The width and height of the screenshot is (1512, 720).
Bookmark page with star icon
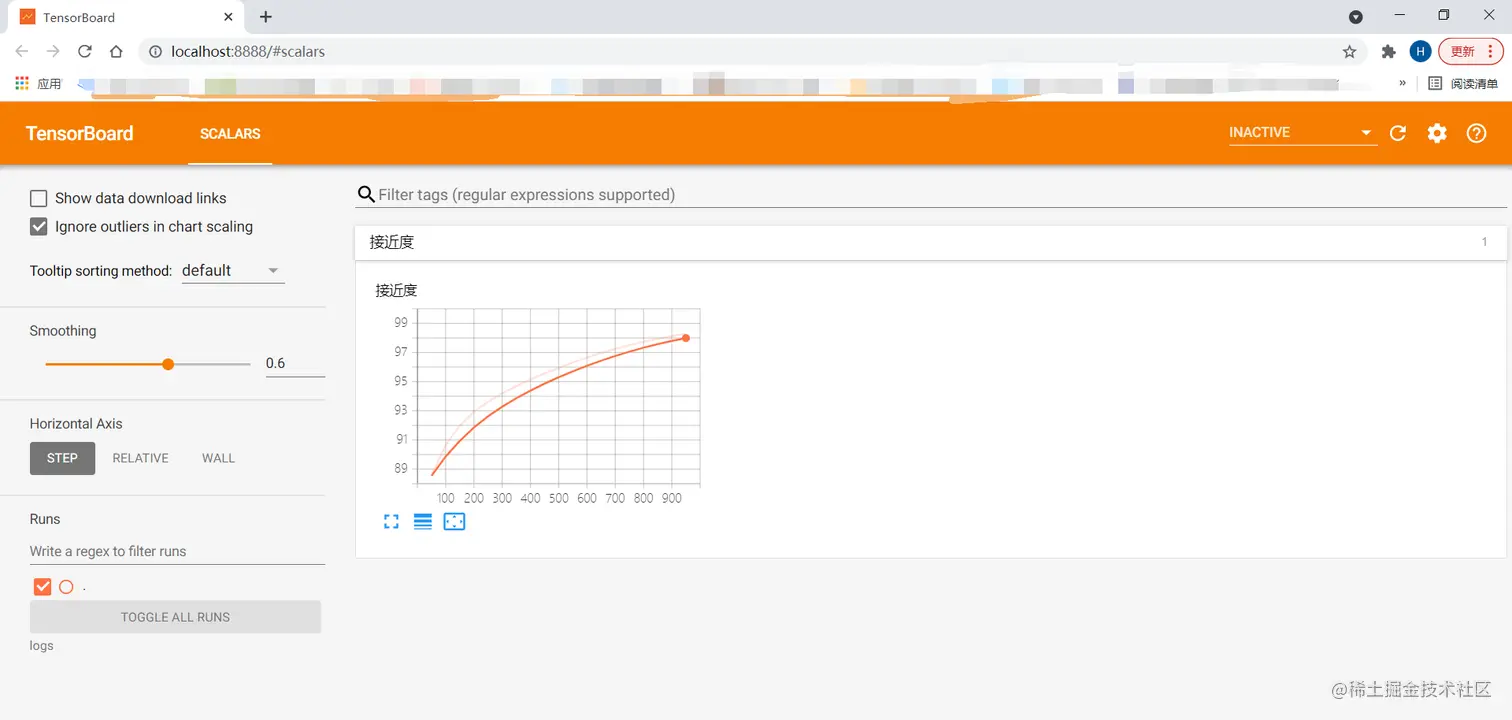click(x=1349, y=51)
